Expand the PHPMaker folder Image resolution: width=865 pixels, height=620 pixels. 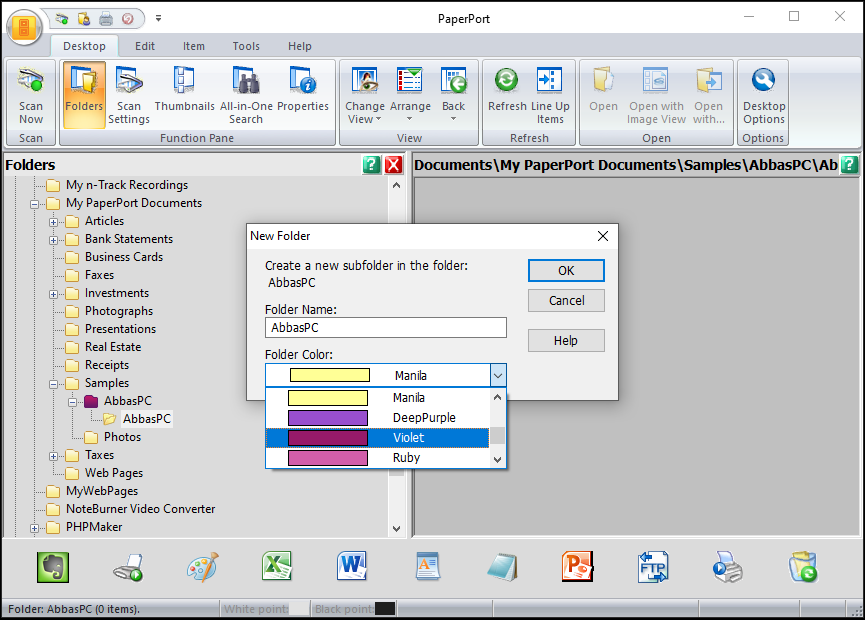(34, 528)
